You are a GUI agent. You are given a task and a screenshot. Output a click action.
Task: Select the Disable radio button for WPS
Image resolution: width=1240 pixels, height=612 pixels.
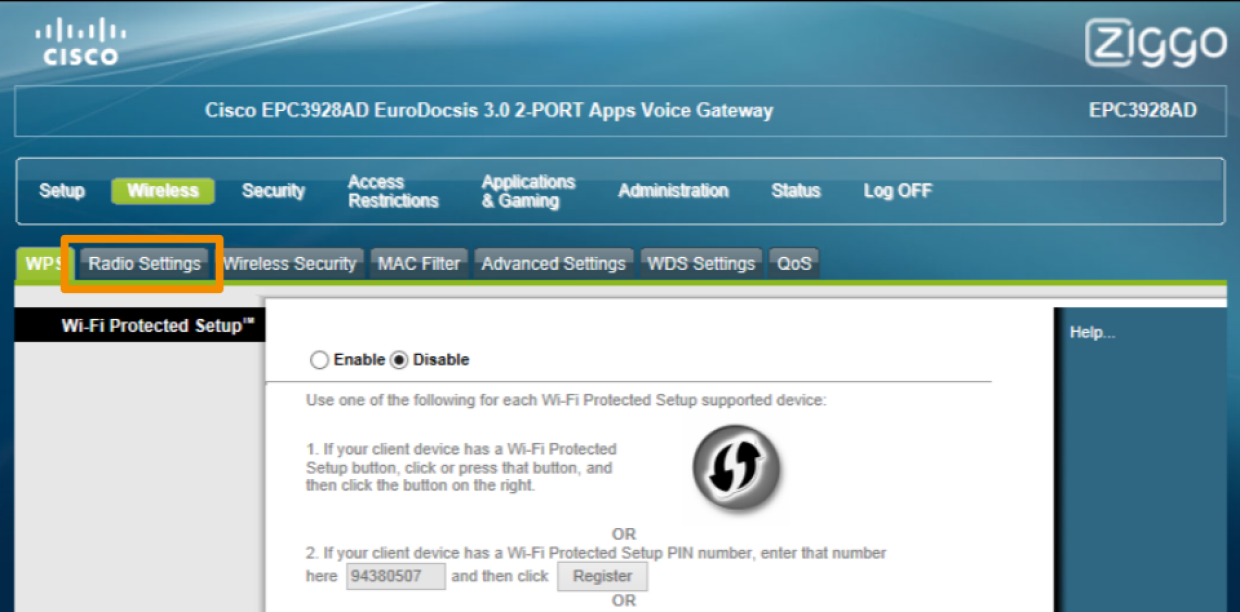pyautogui.click(x=399, y=360)
